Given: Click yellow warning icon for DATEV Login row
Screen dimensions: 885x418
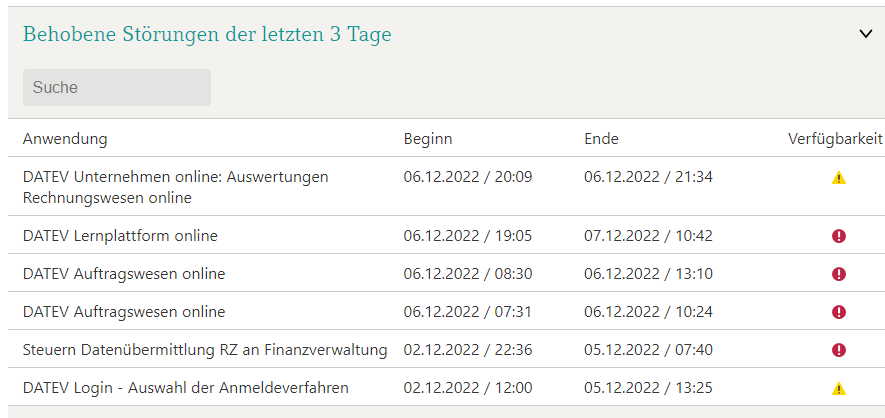Looking at the screenshot, I should tap(839, 388).
